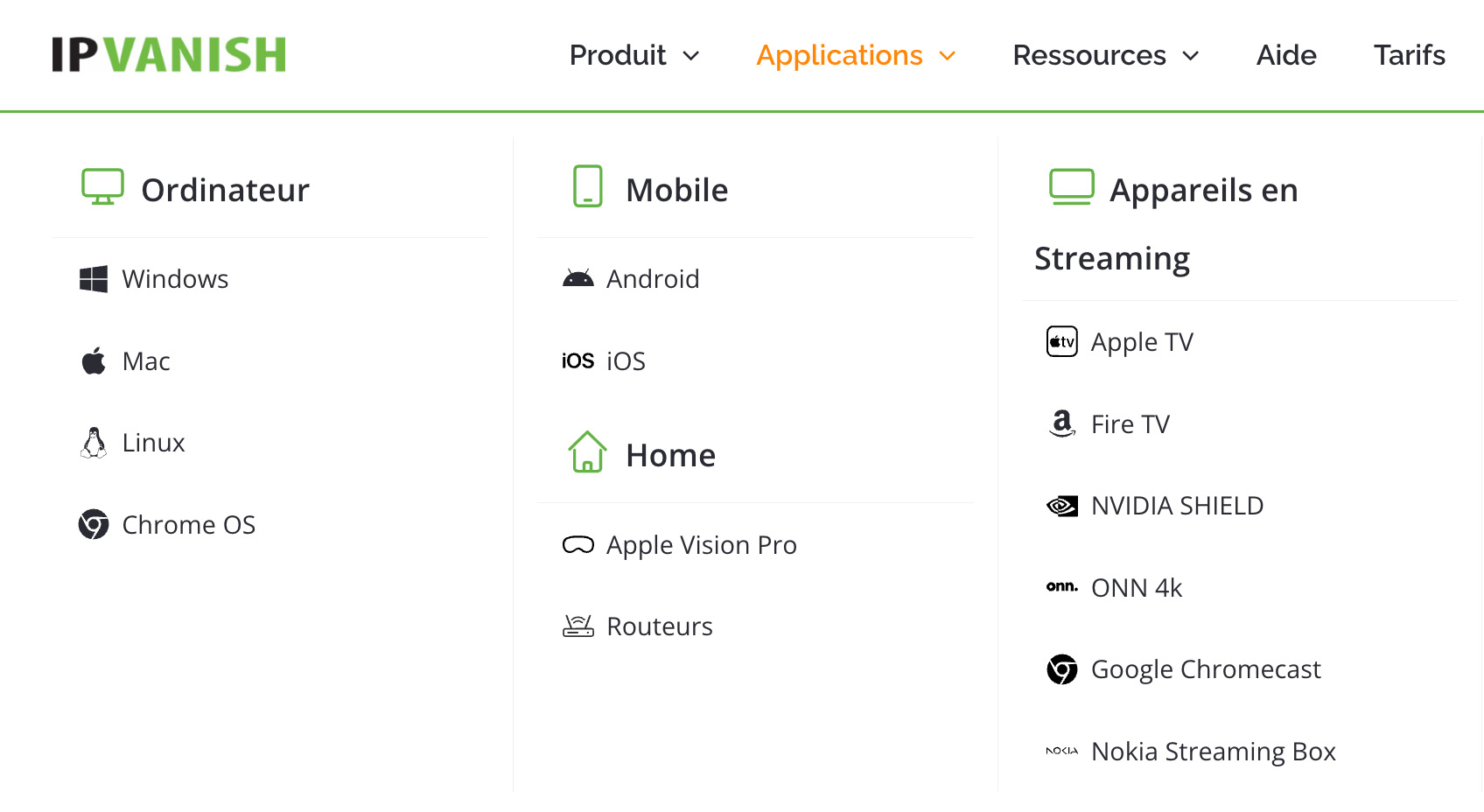Image resolution: width=1484 pixels, height=812 pixels.
Task: Select the Android robot icon
Action: click(578, 278)
